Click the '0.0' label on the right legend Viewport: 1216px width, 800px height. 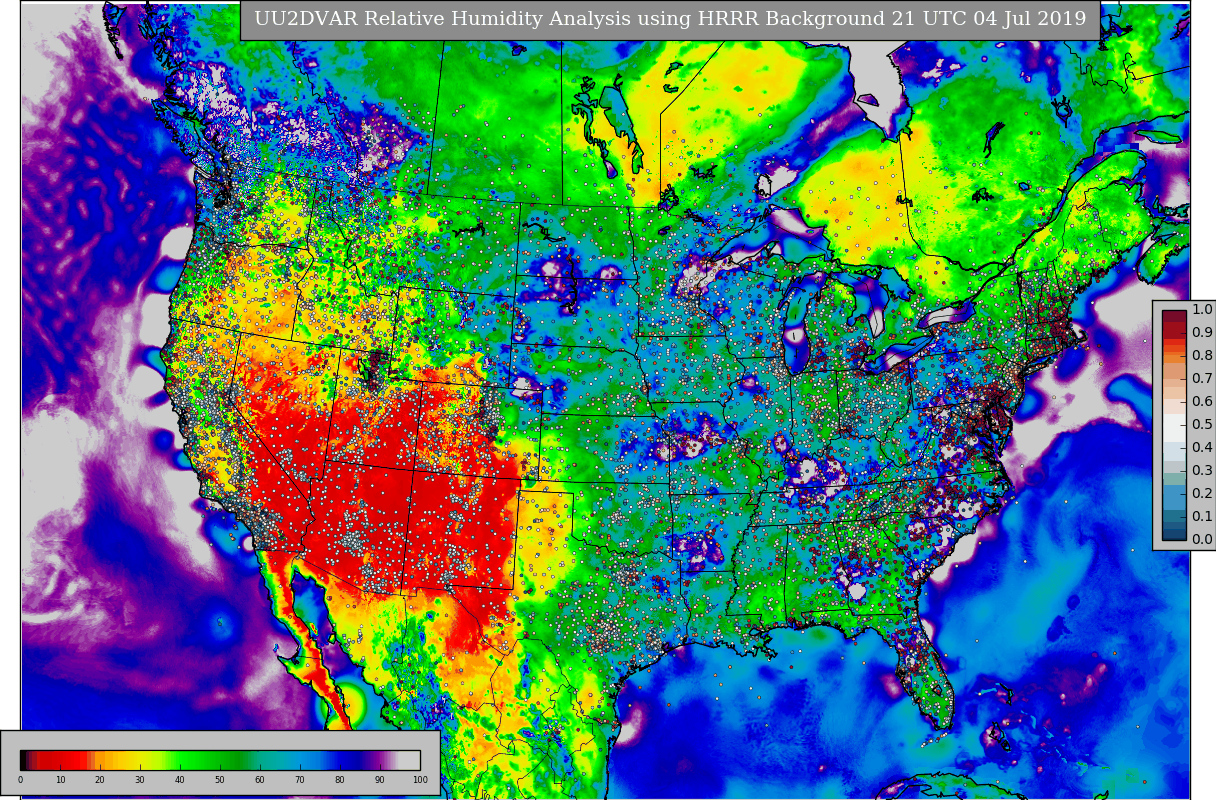click(x=1201, y=539)
